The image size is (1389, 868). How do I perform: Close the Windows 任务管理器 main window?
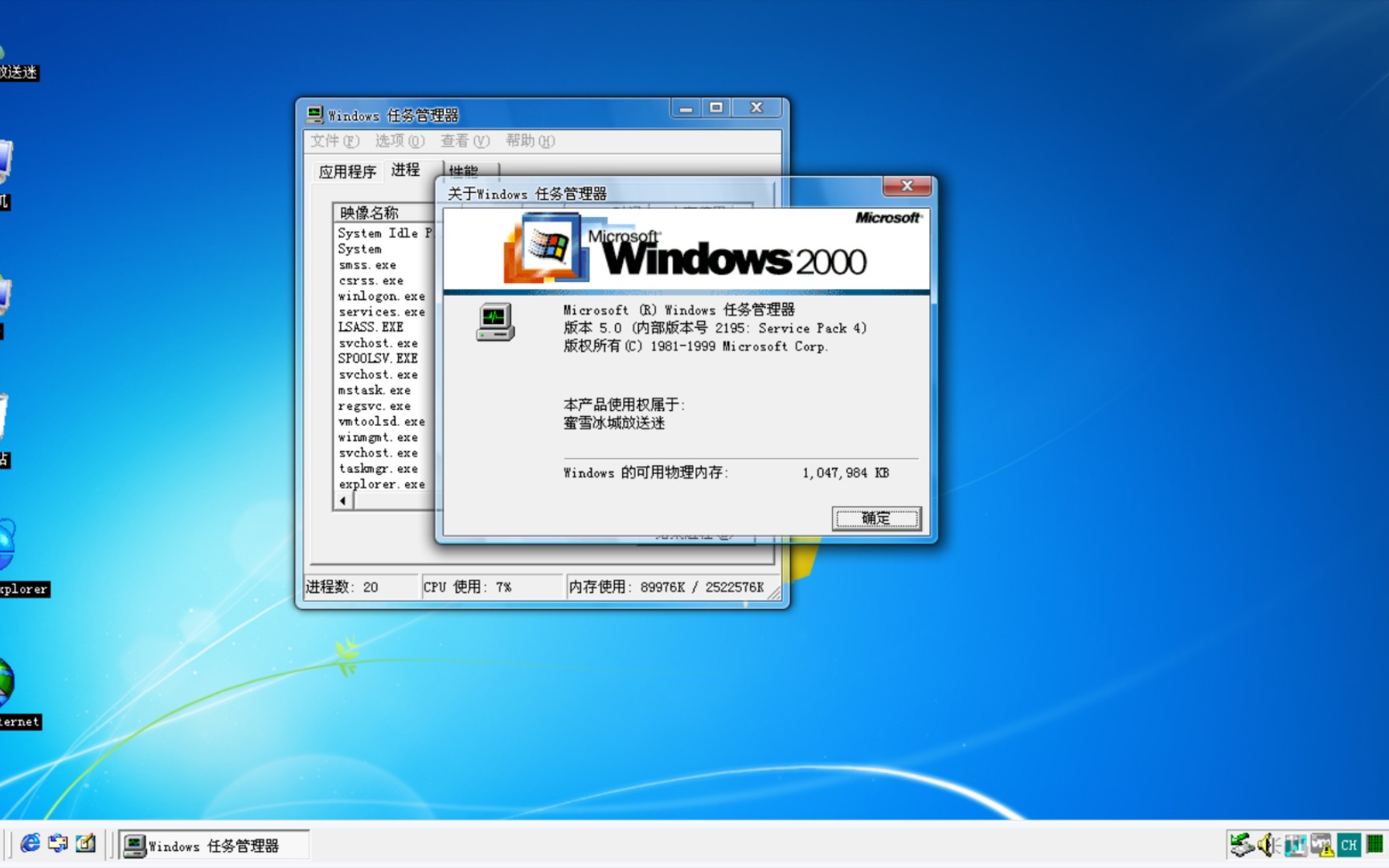pyautogui.click(x=756, y=108)
